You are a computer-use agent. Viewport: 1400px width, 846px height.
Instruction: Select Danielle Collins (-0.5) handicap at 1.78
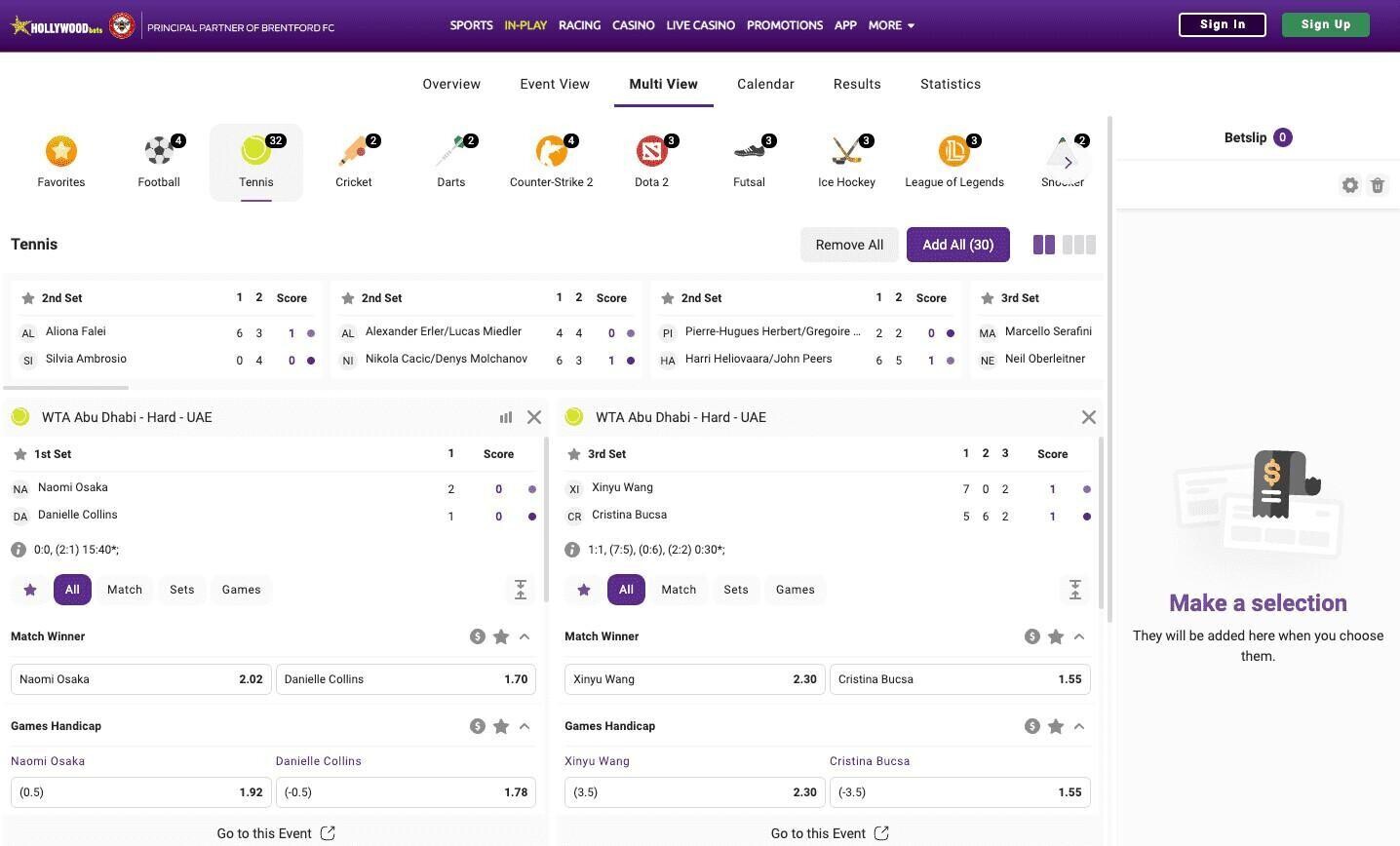[407, 792]
